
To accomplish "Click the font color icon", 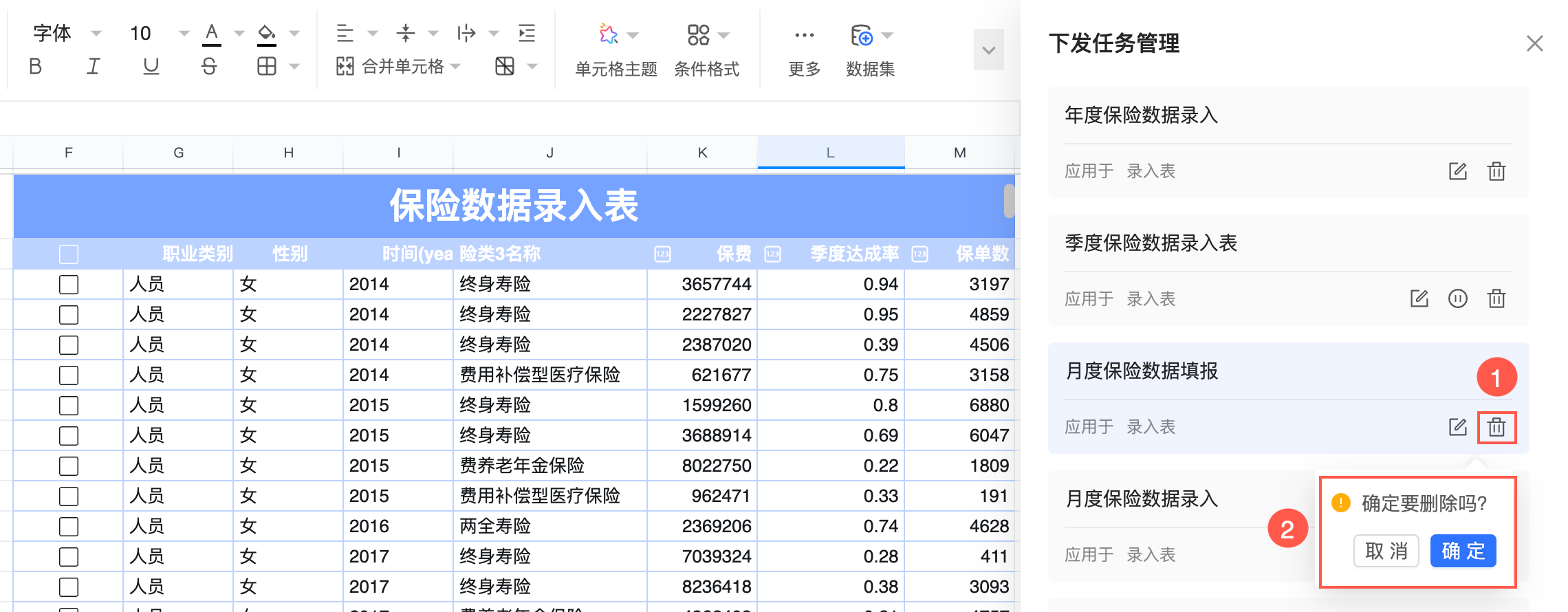I will pyautogui.click(x=212, y=34).
